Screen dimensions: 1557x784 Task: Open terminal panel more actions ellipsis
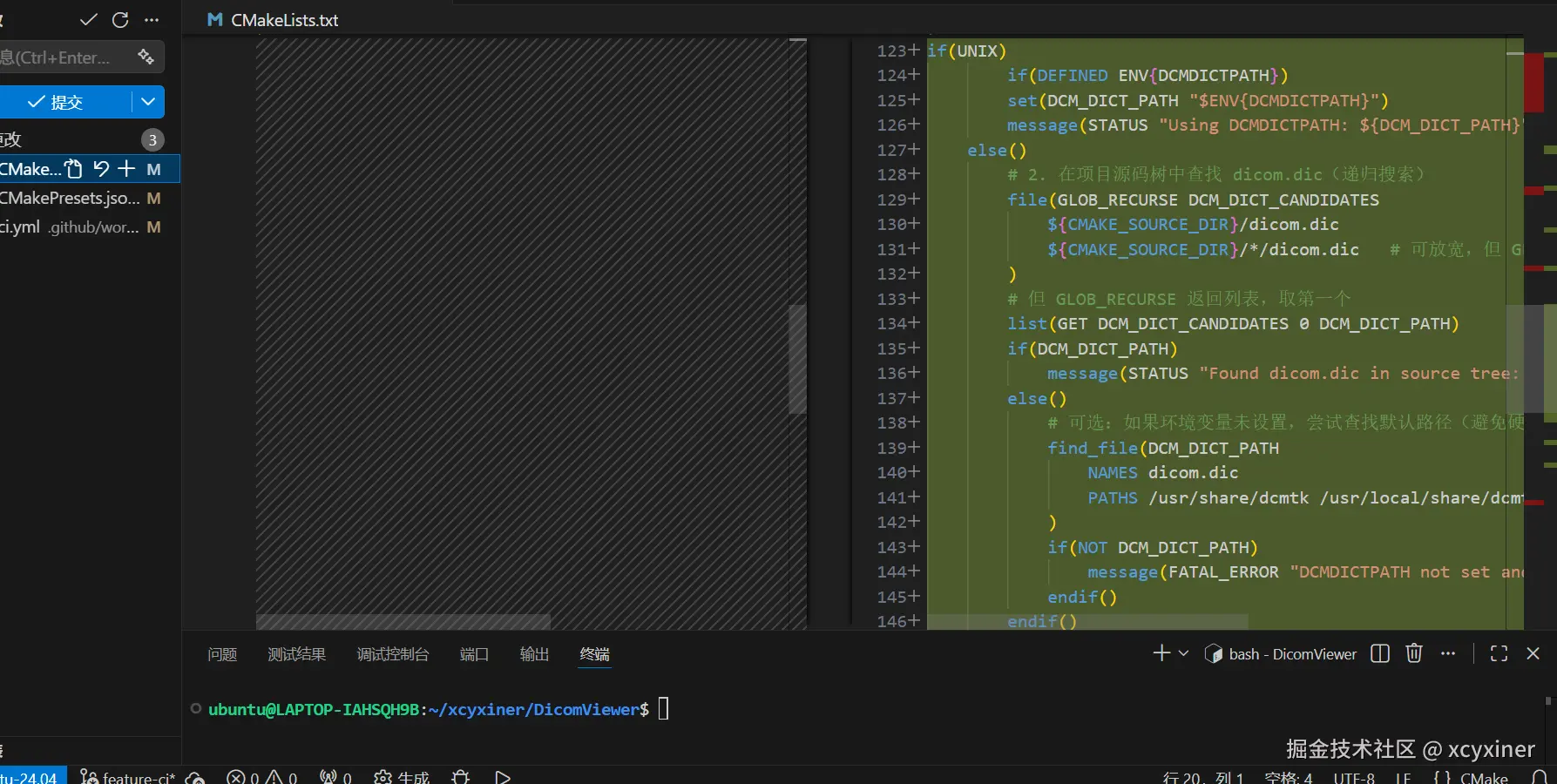(1448, 653)
